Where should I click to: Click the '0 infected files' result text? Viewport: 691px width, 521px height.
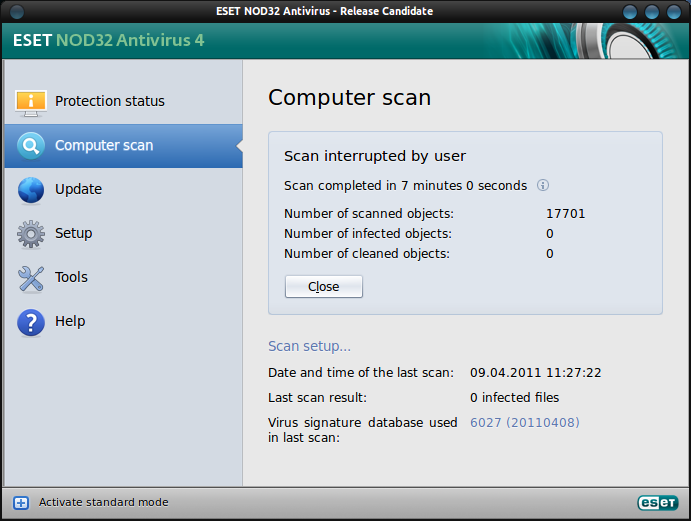coord(514,398)
